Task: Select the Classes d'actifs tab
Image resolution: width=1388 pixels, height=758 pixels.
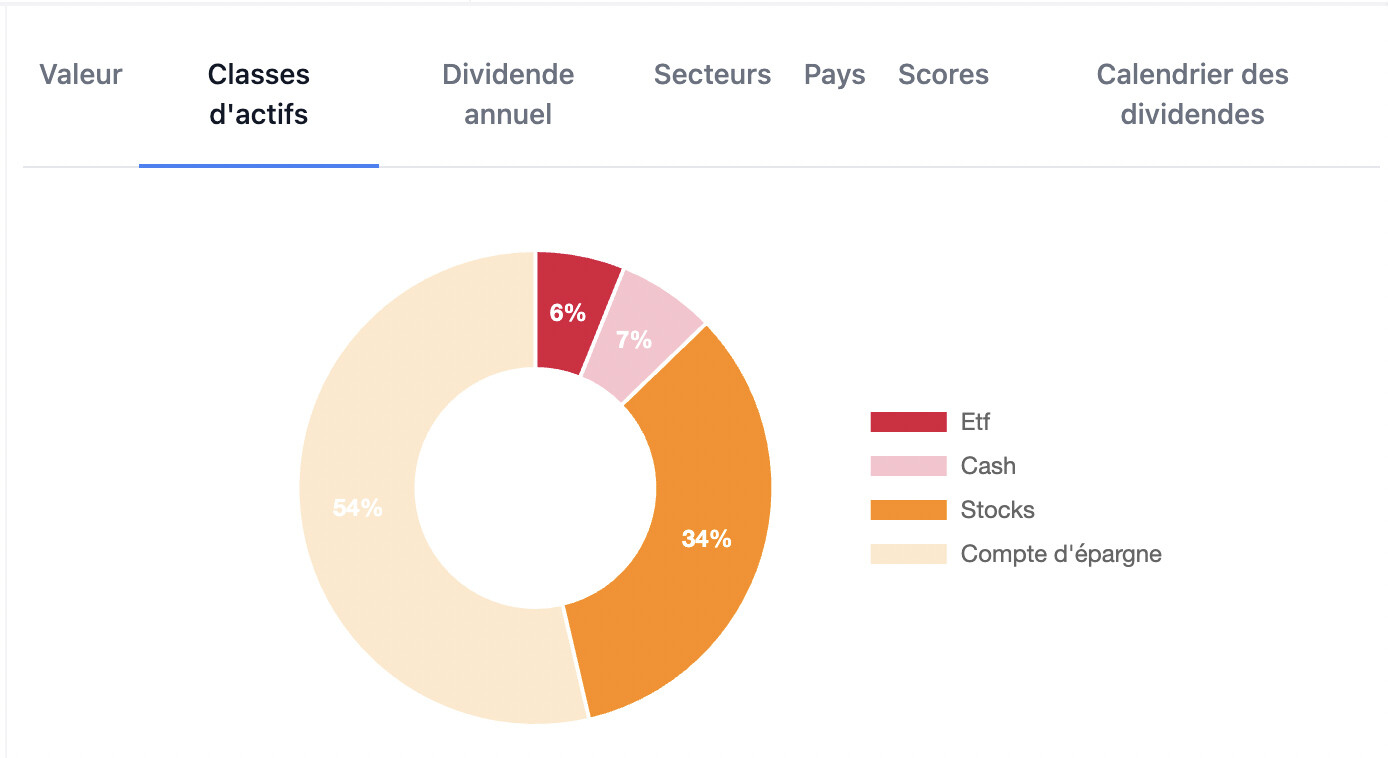Action: [259, 95]
